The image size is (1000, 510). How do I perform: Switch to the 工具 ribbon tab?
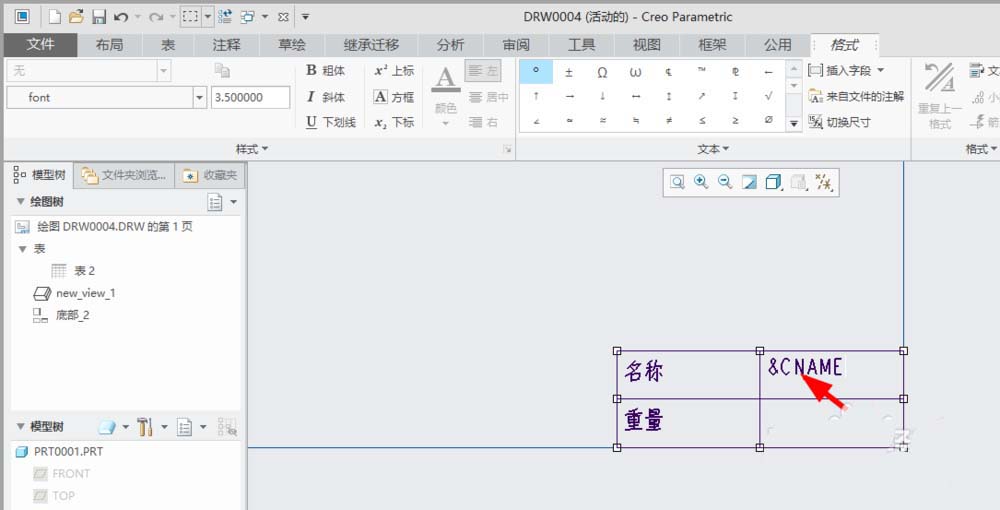pyautogui.click(x=581, y=45)
